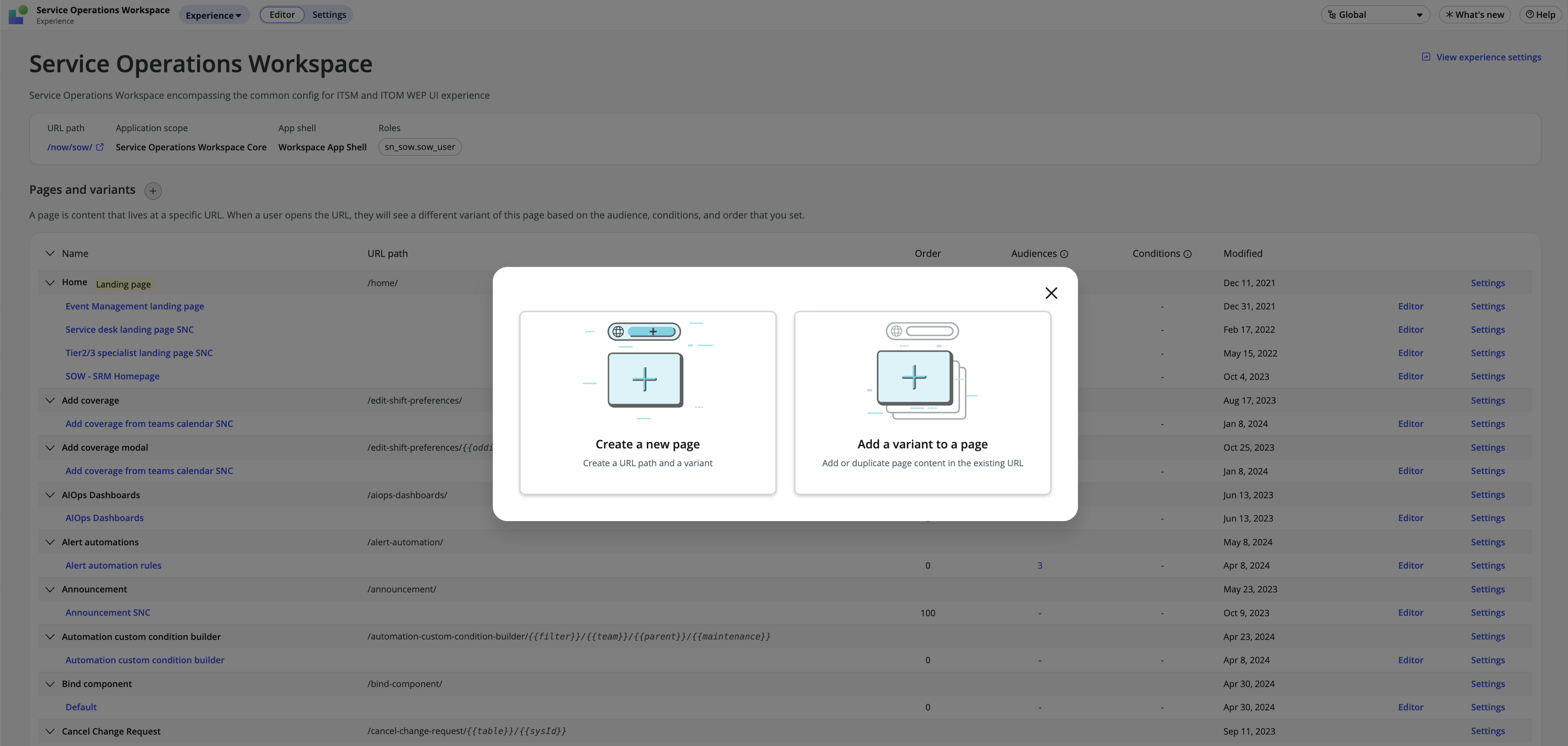Click the Conditions info icon
Viewport: 1568px width, 746px height.
(1187, 254)
